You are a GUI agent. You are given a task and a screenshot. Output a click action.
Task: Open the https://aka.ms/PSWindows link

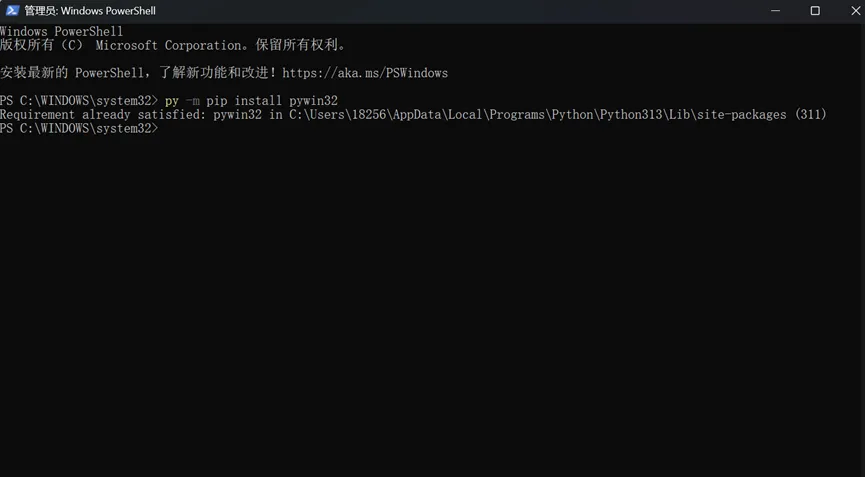pyautogui.click(x=365, y=73)
